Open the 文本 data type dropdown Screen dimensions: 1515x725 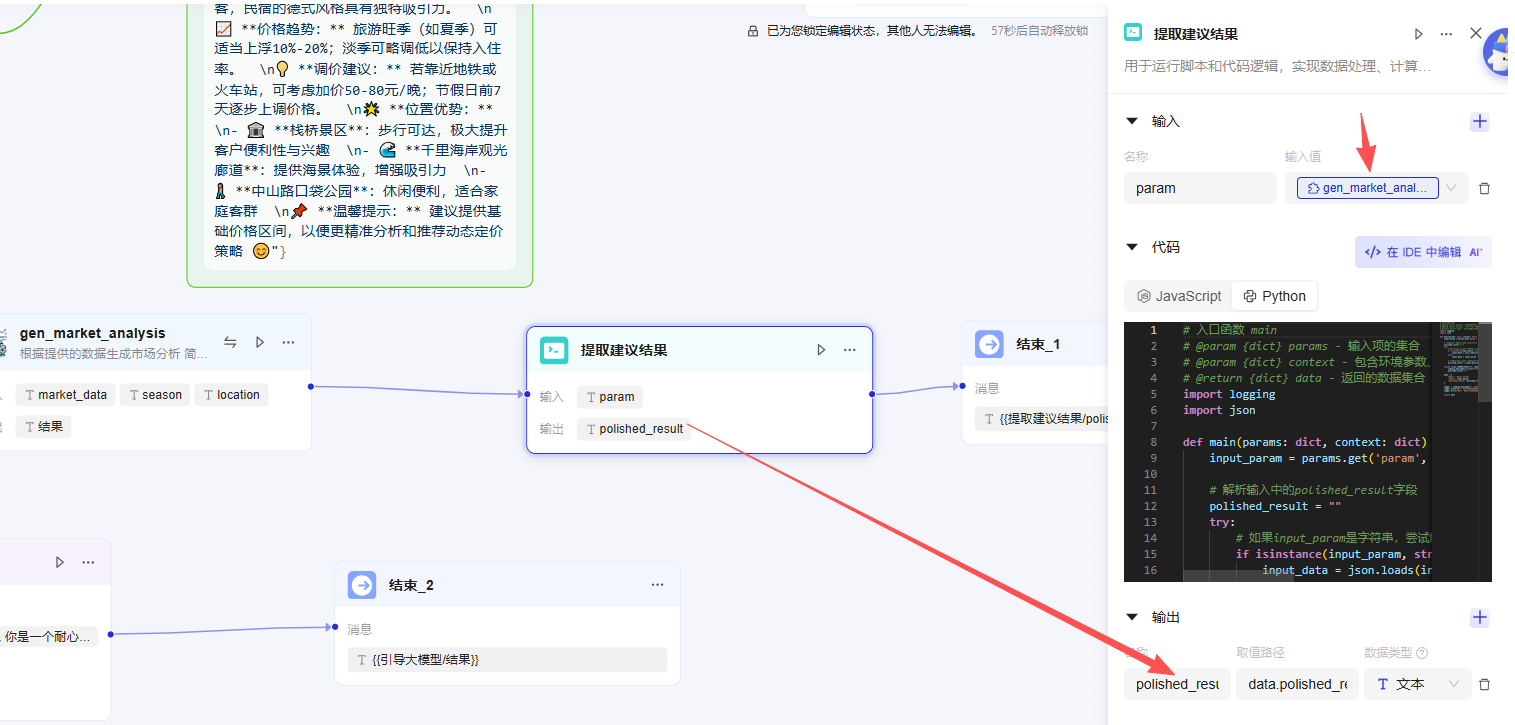pos(1418,684)
